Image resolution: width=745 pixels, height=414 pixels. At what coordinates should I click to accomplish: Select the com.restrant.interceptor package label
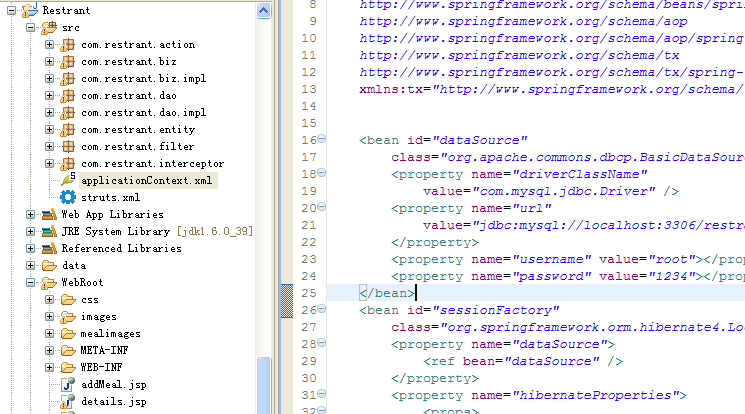pos(153,164)
